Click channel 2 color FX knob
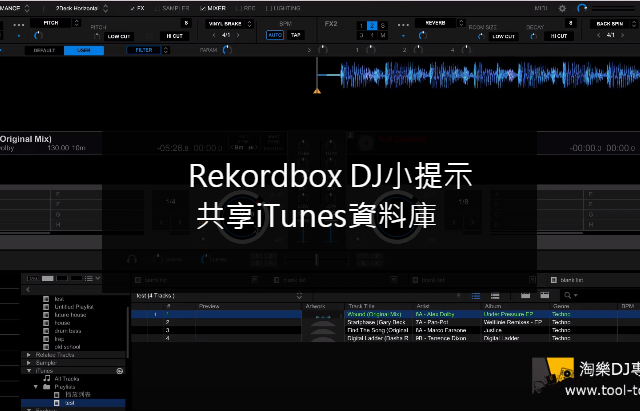 [418, 50]
